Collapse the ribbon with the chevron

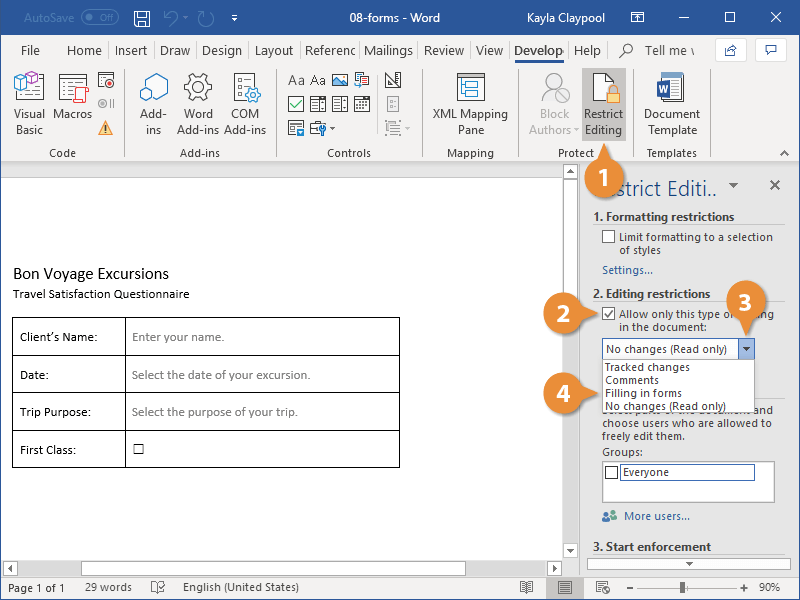coord(784,153)
